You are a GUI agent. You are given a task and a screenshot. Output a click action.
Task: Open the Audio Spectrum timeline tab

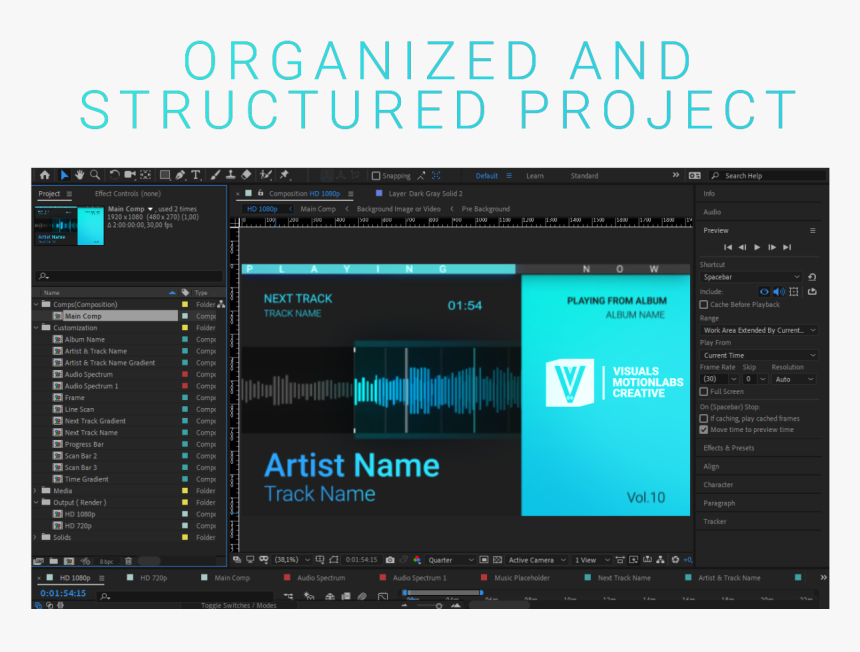click(321, 578)
